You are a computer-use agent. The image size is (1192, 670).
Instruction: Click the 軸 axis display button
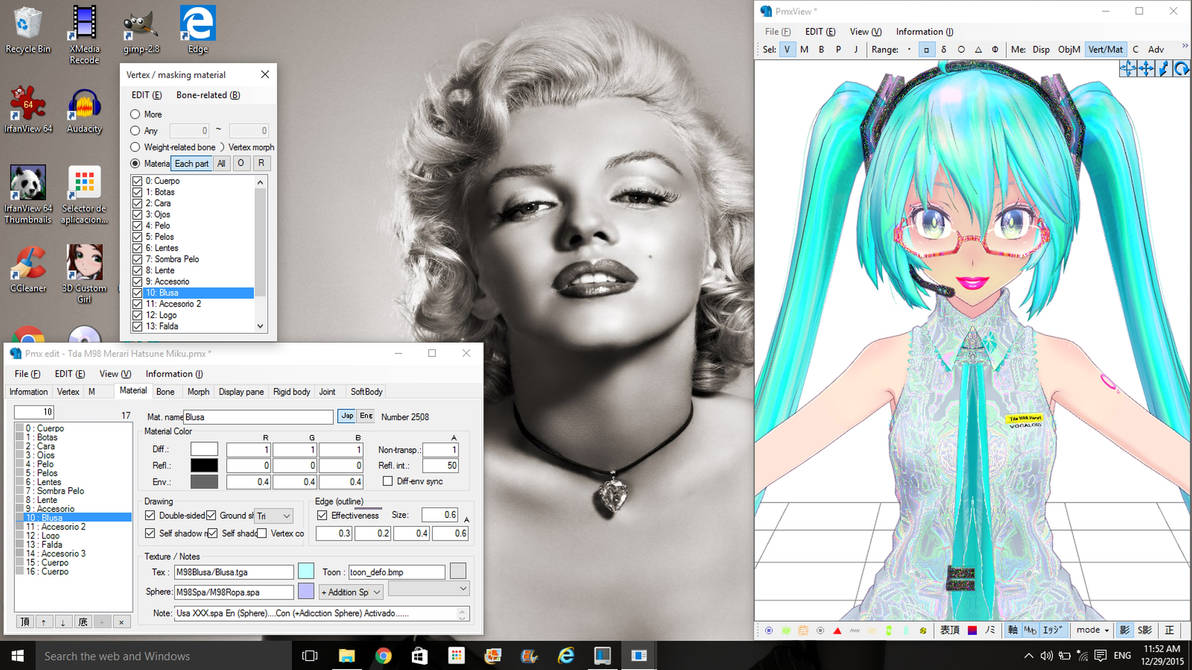pos(1013,630)
